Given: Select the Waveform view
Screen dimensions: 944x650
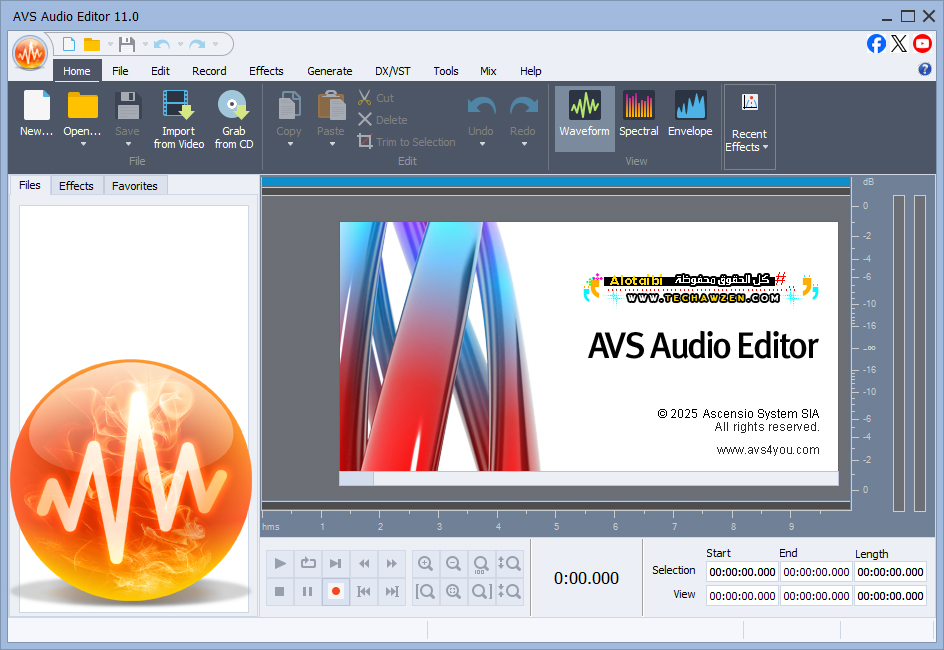Looking at the screenshot, I should click(585, 118).
